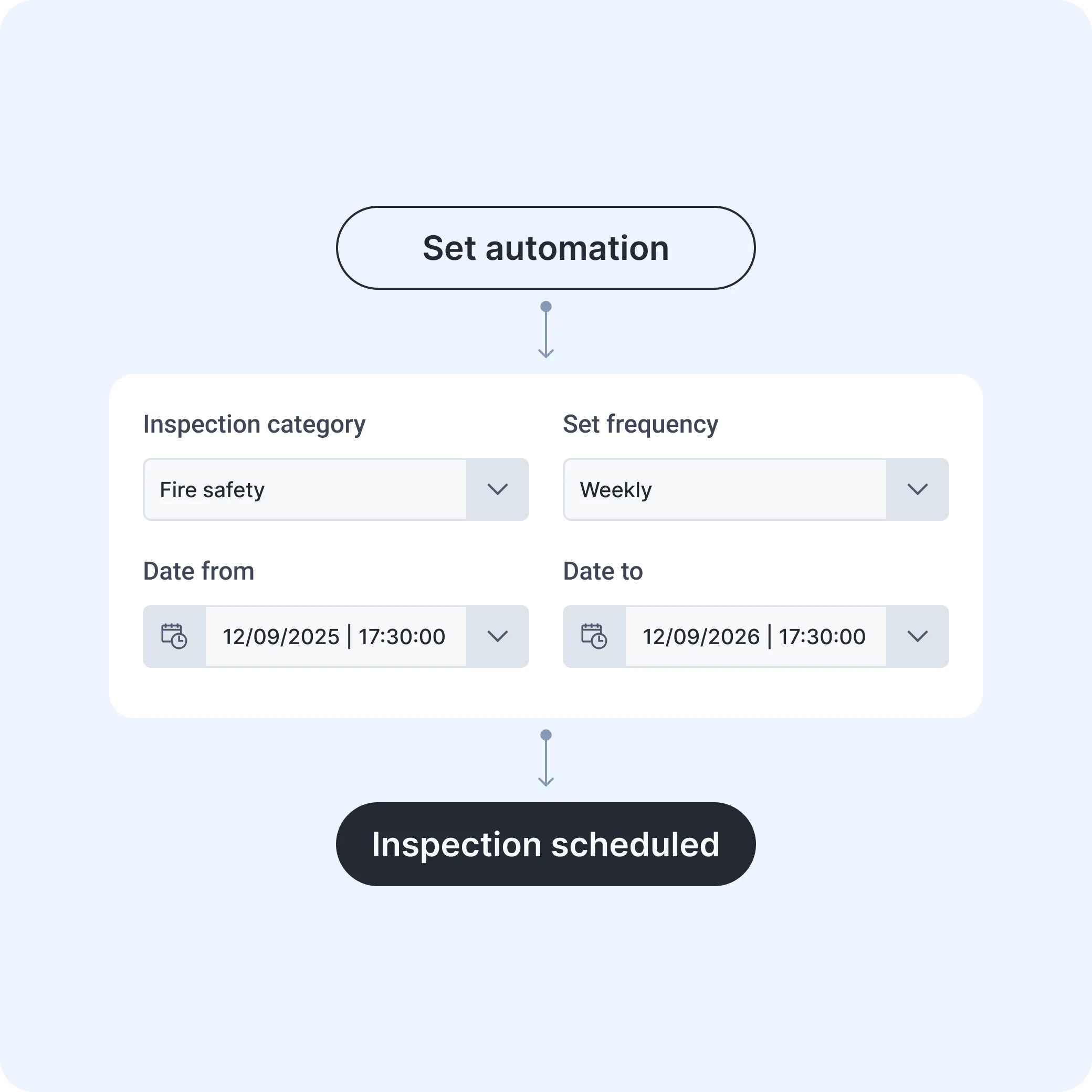
Task: Open the Set frequency chevron dropdown
Action: pos(917,489)
